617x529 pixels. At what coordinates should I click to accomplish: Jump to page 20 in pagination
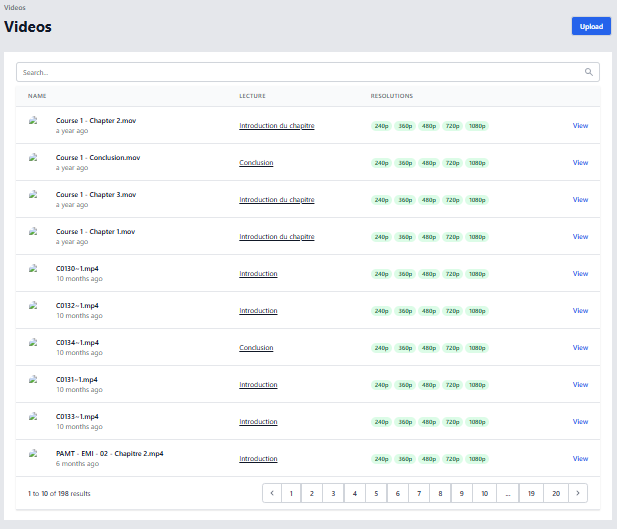point(555,493)
